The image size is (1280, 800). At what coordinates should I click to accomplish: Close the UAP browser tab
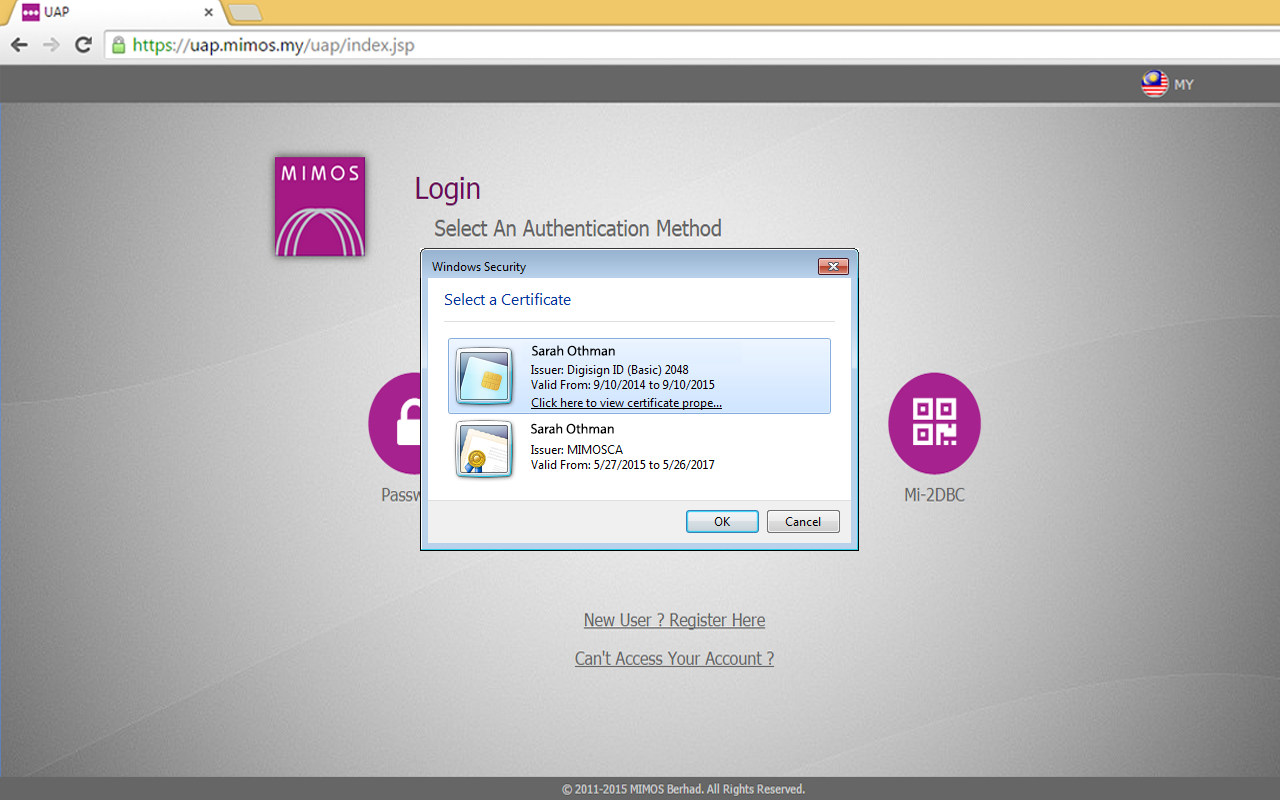(208, 13)
